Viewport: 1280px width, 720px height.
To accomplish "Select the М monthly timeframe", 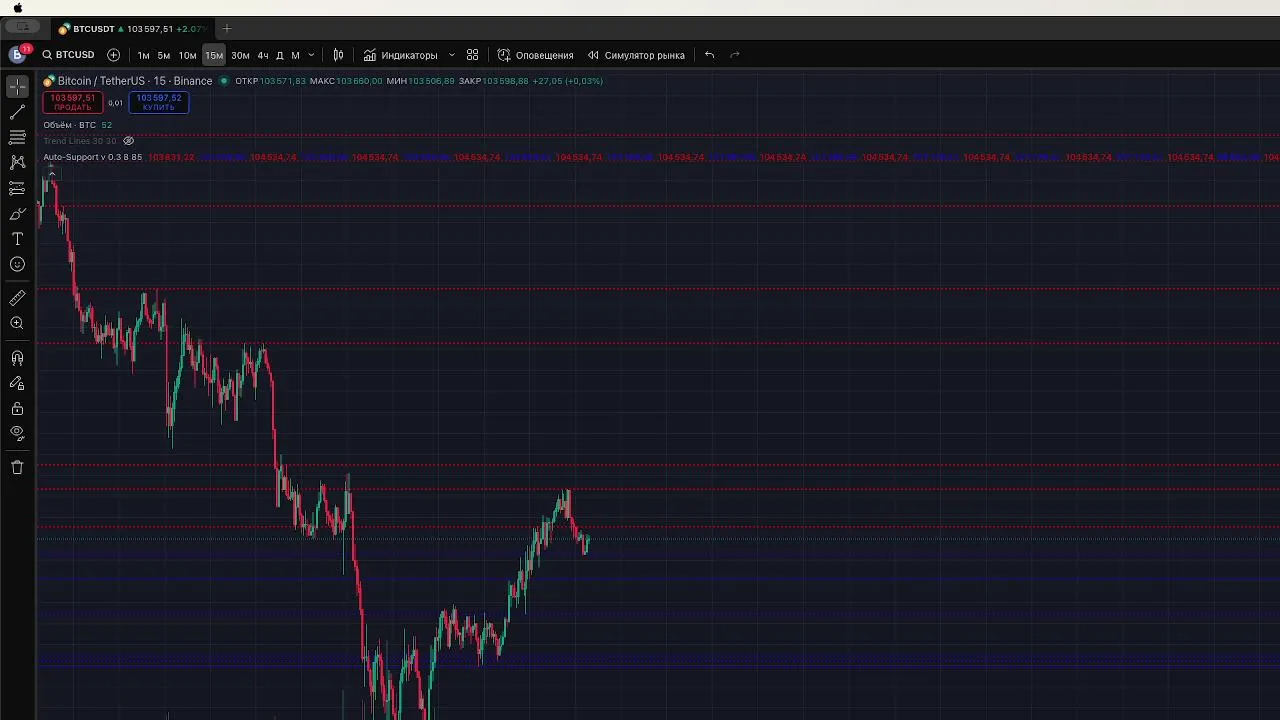I will point(295,55).
